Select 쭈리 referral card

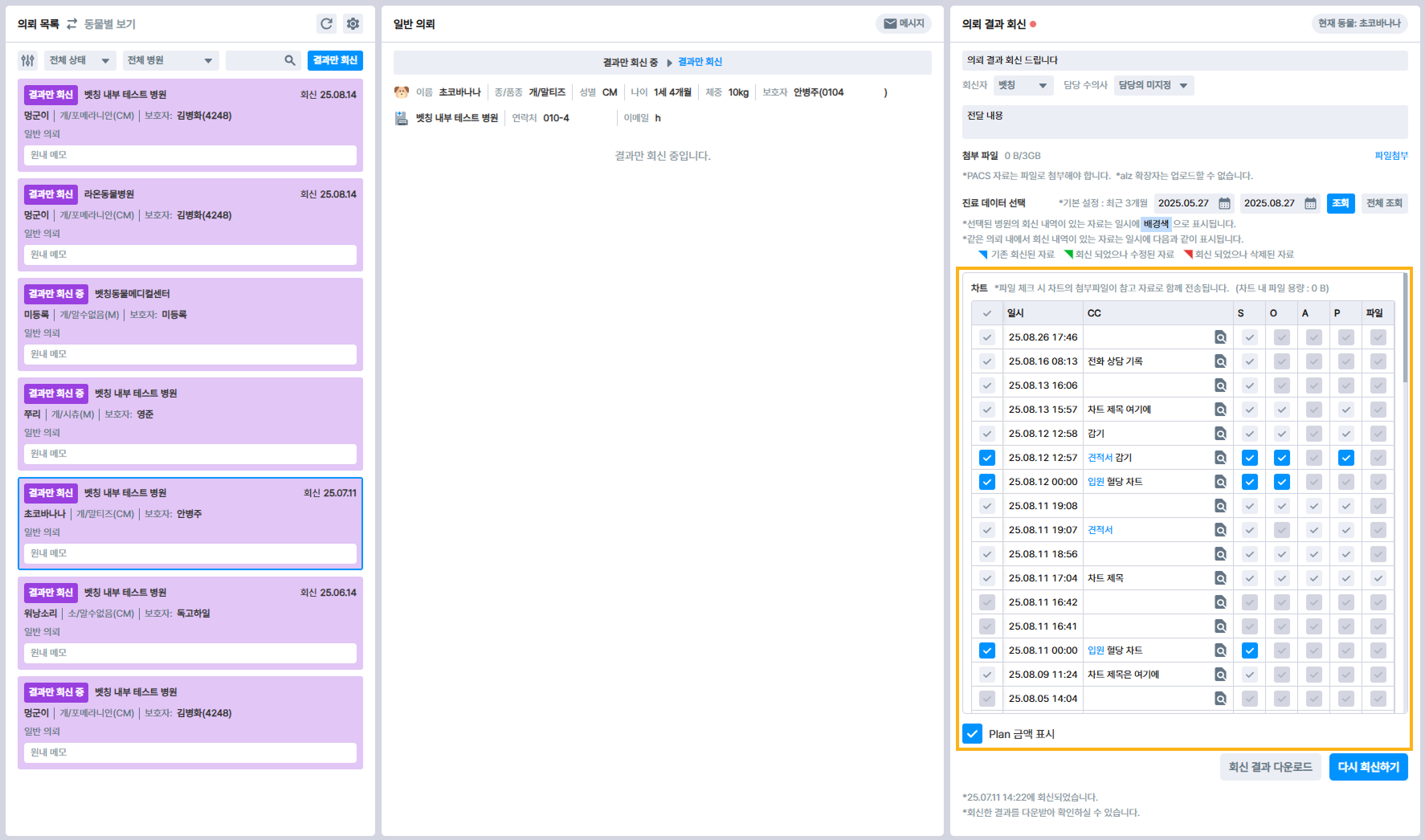pyautogui.click(x=190, y=423)
